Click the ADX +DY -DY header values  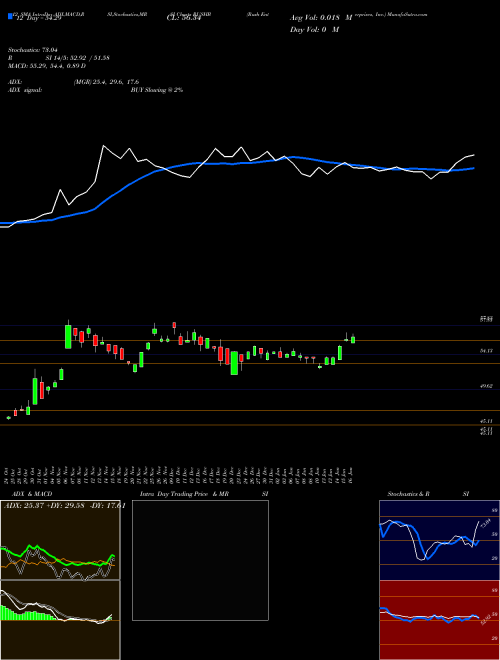[64, 505]
